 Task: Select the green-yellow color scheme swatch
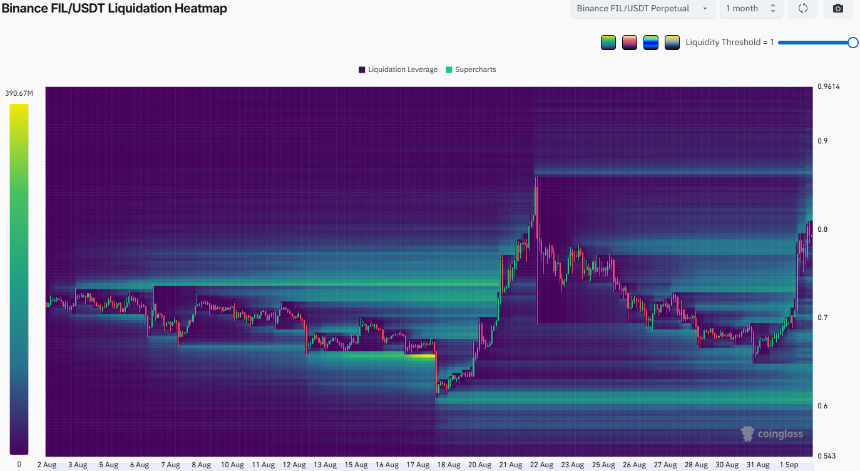point(608,42)
